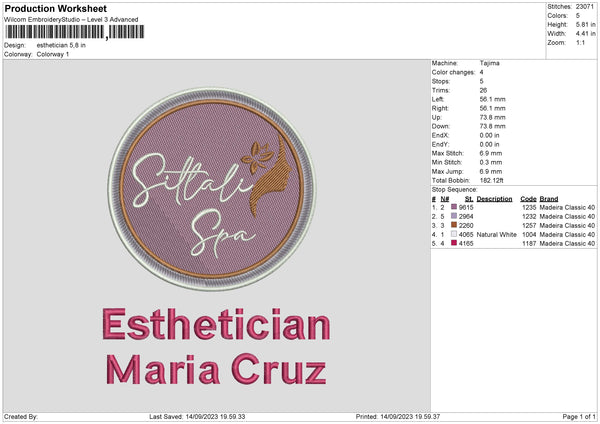Click the 'EndY:' label
Viewport: 600px width, 424px height.
click(x=440, y=144)
